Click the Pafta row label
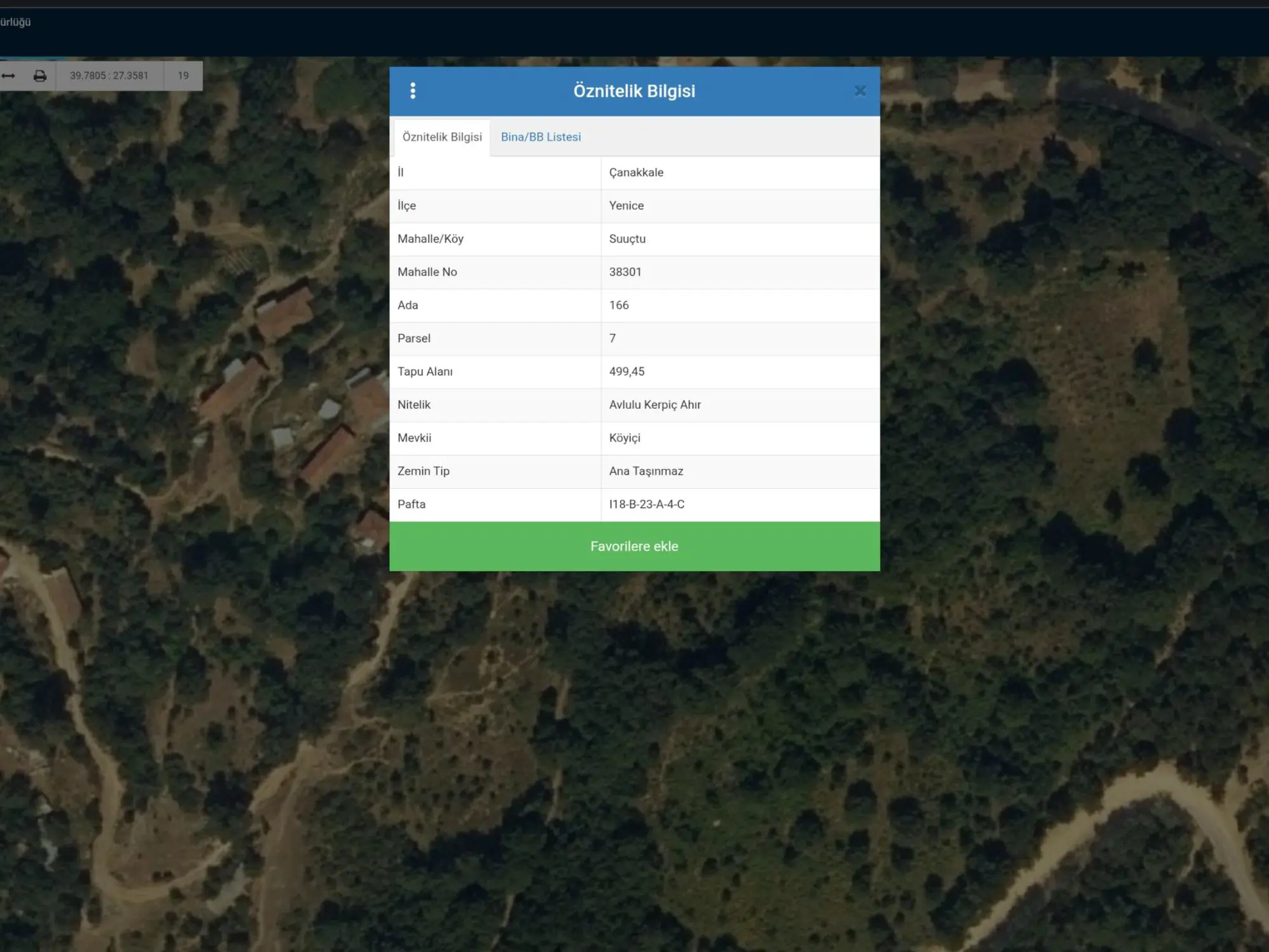The image size is (1269, 952). pos(411,505)
